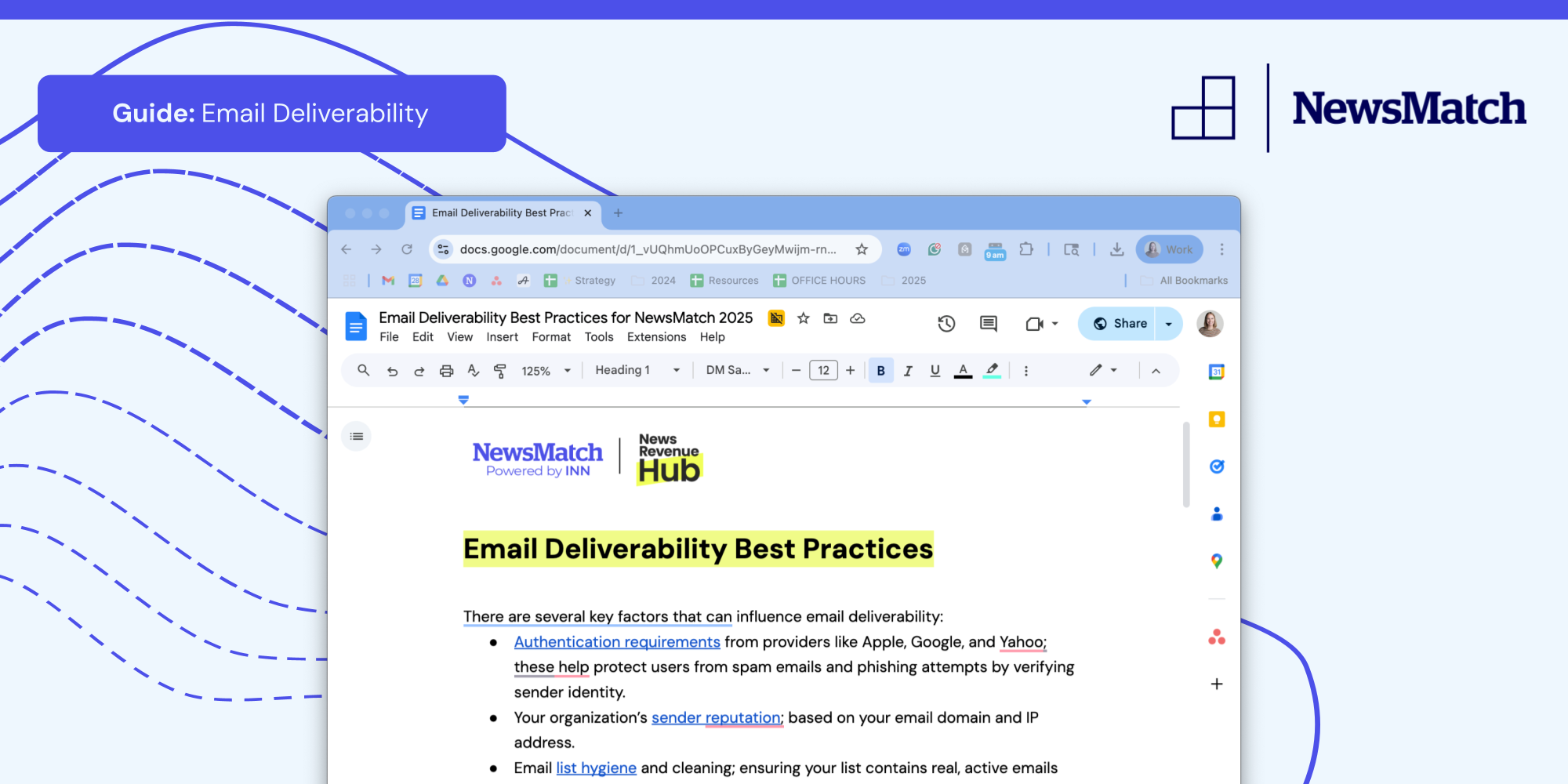Viewport: 1568px width, 784px height.
Task: Search the menus magnifier icon
Action: point(364,370)
